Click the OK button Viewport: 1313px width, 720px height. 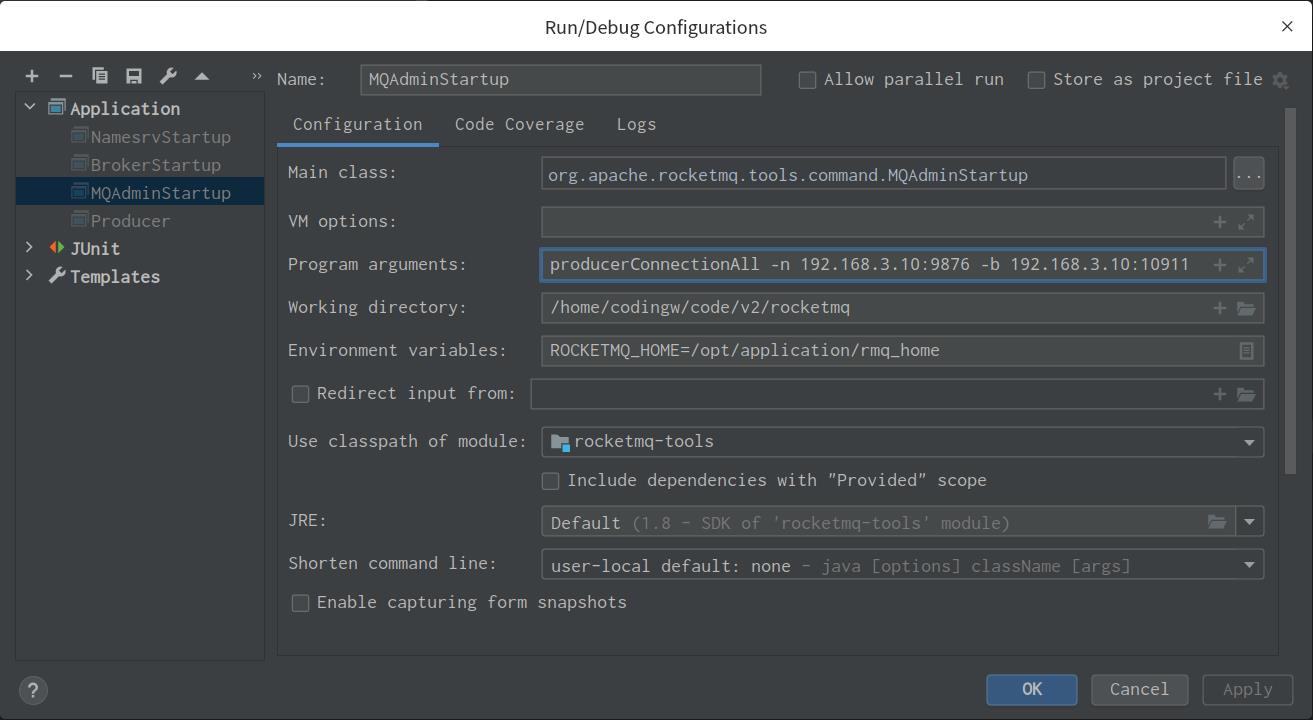pos(1032,689)
